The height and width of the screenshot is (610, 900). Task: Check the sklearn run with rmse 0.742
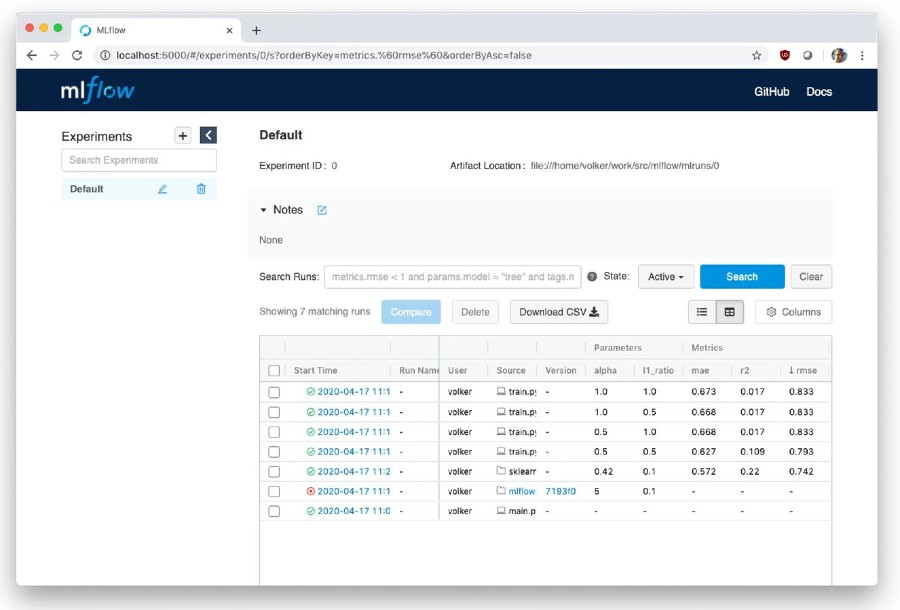[274, 472]
